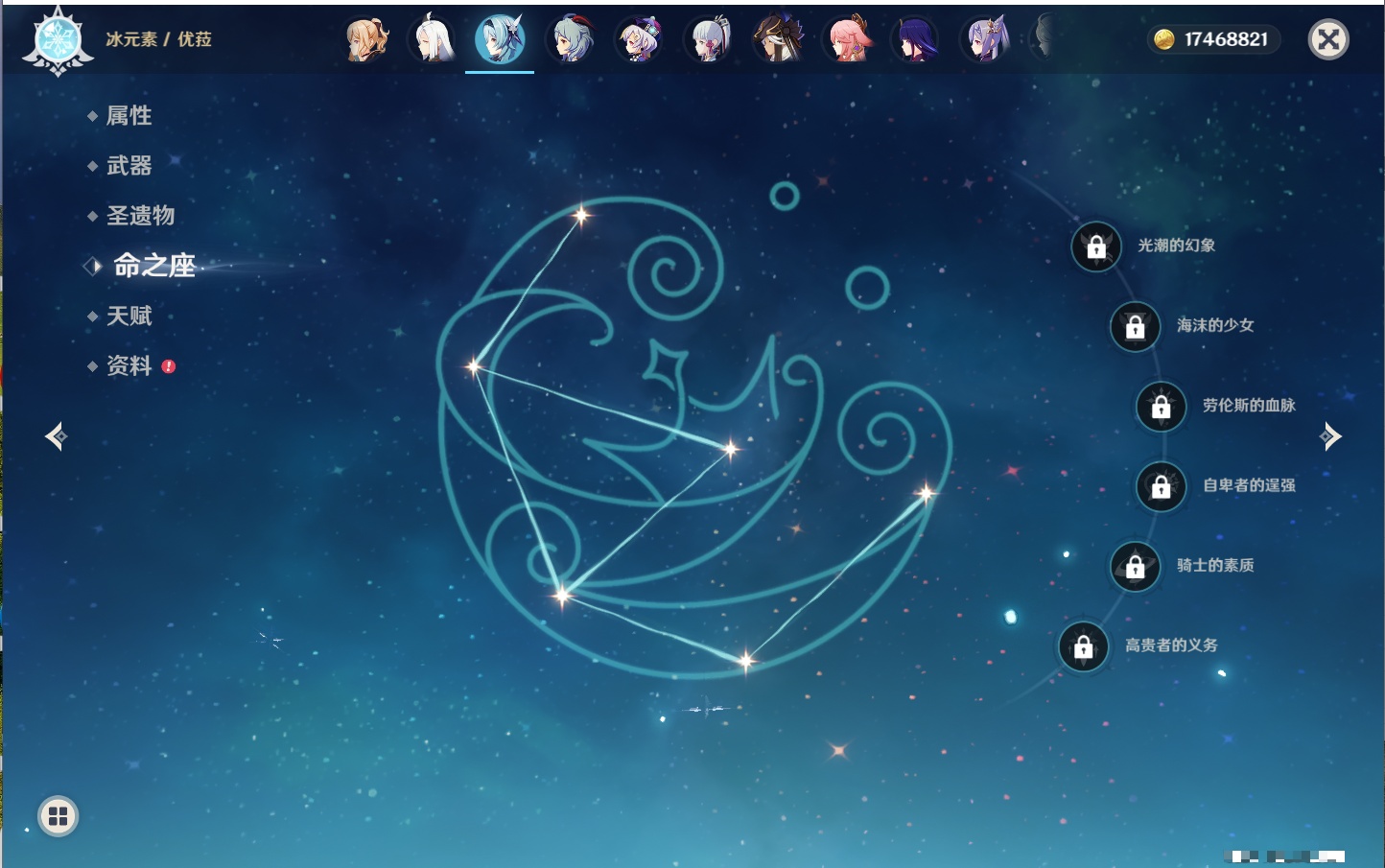Select Keqing's lilac-haired portrait
This screenshot has height=868, width=1385.
[x=985, y=39]
